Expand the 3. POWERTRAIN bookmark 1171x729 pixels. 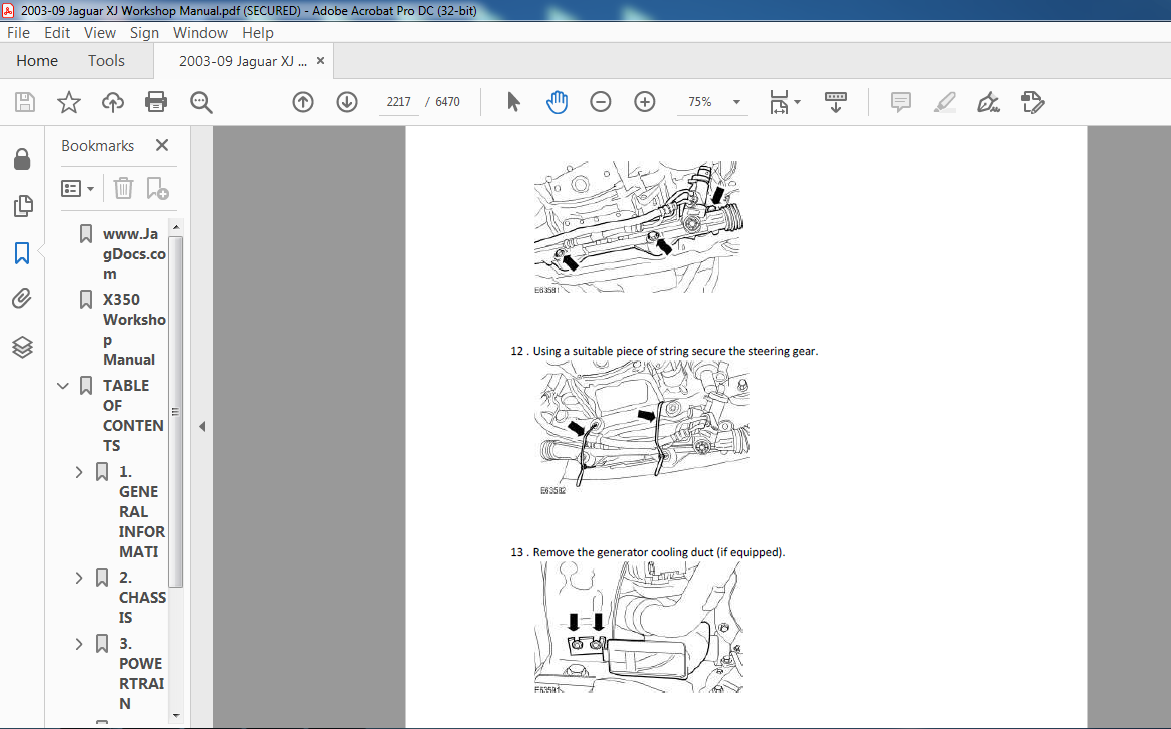coord(79,644)
